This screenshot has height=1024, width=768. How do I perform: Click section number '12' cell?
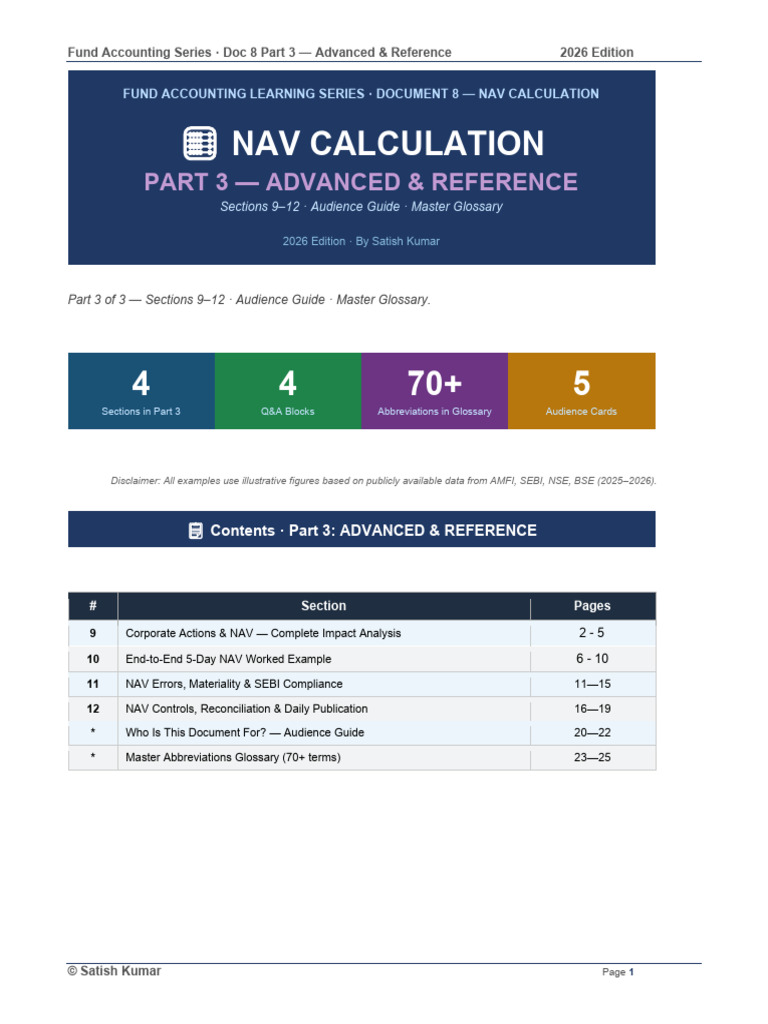point(93,709)
